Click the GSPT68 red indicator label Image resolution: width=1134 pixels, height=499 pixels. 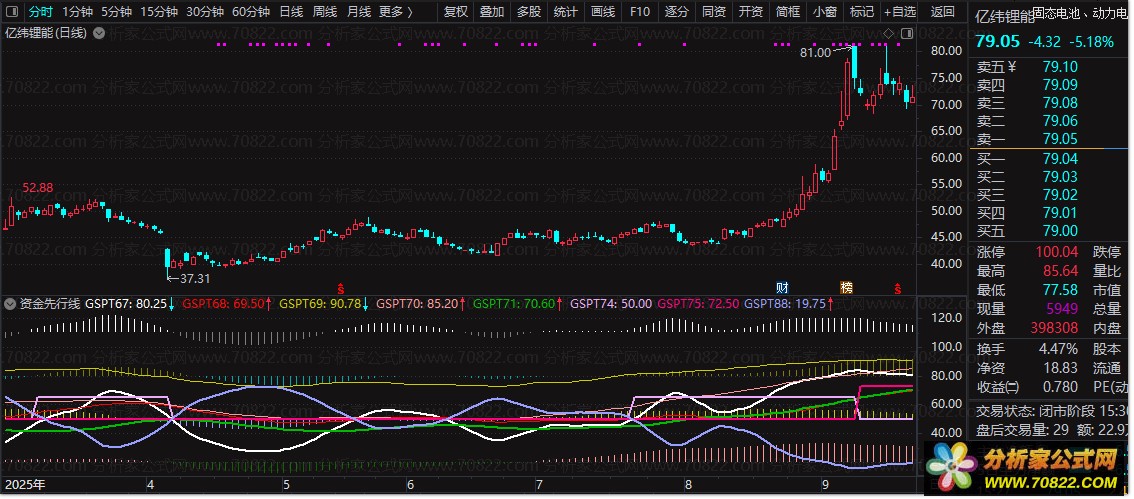point(227,303)
